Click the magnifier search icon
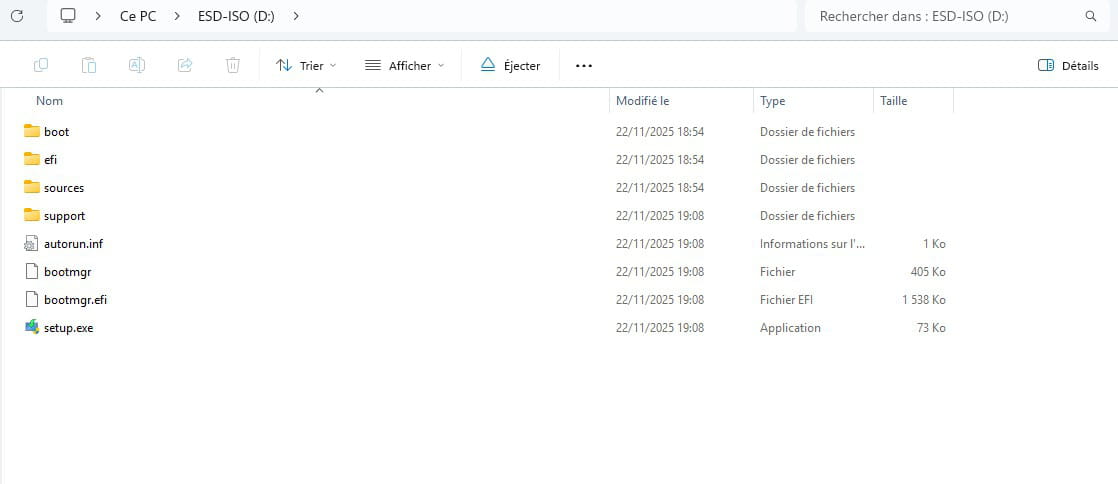Image resolution: width=1118 pixels, height=484 pixels. (1091, 16)
